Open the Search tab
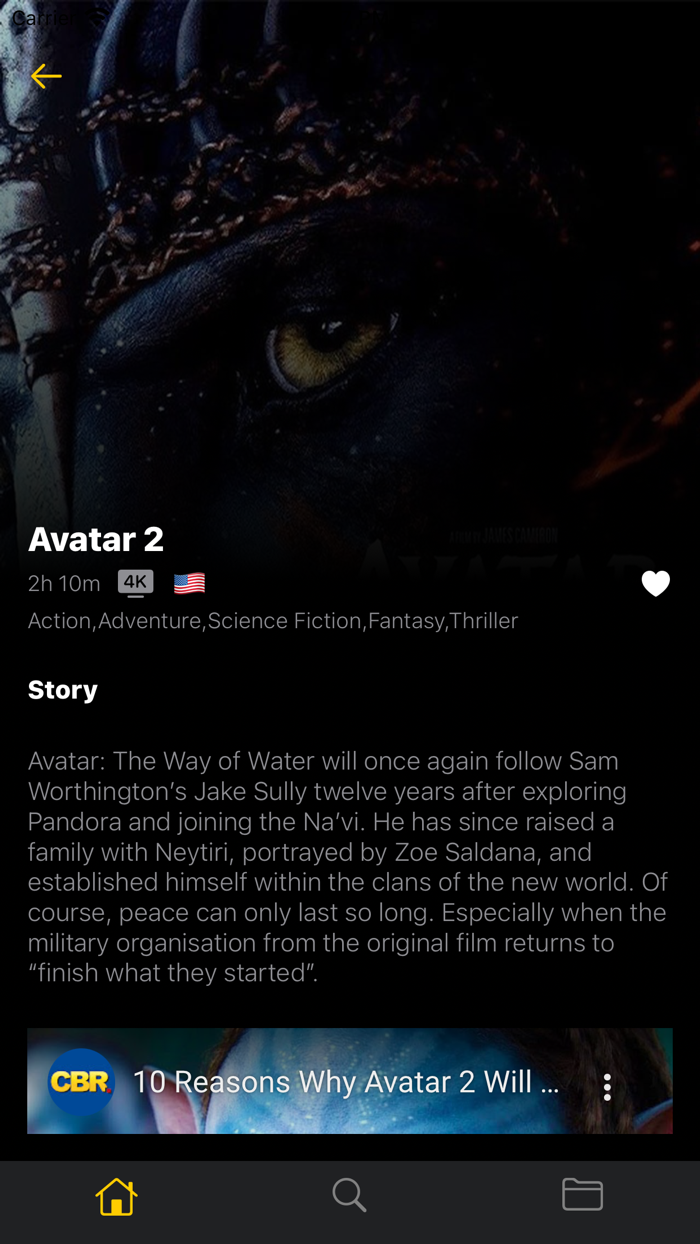700x1244 pixels. click(349, 1195)
